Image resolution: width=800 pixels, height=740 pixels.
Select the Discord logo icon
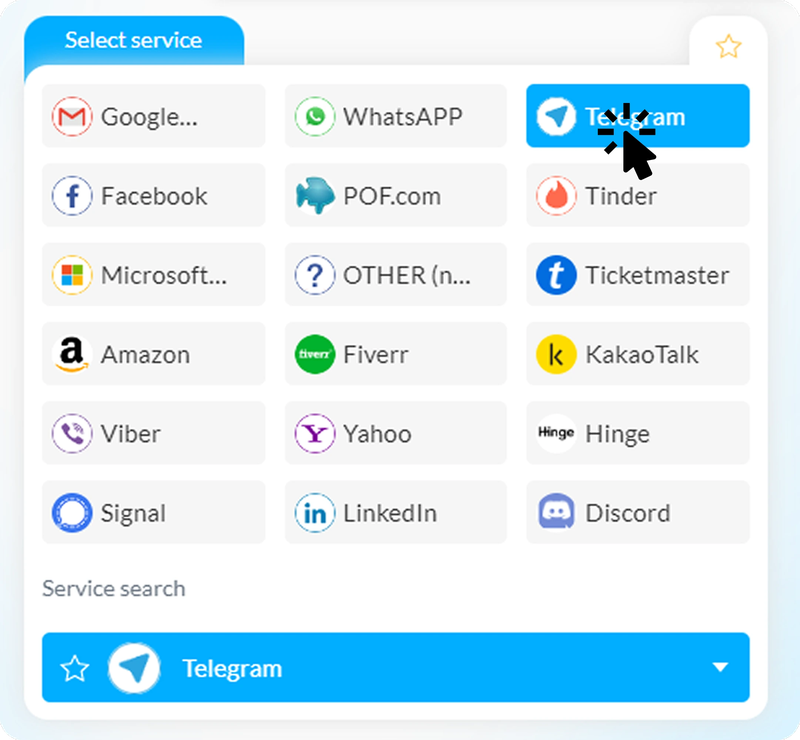click(x=556, y=512)
